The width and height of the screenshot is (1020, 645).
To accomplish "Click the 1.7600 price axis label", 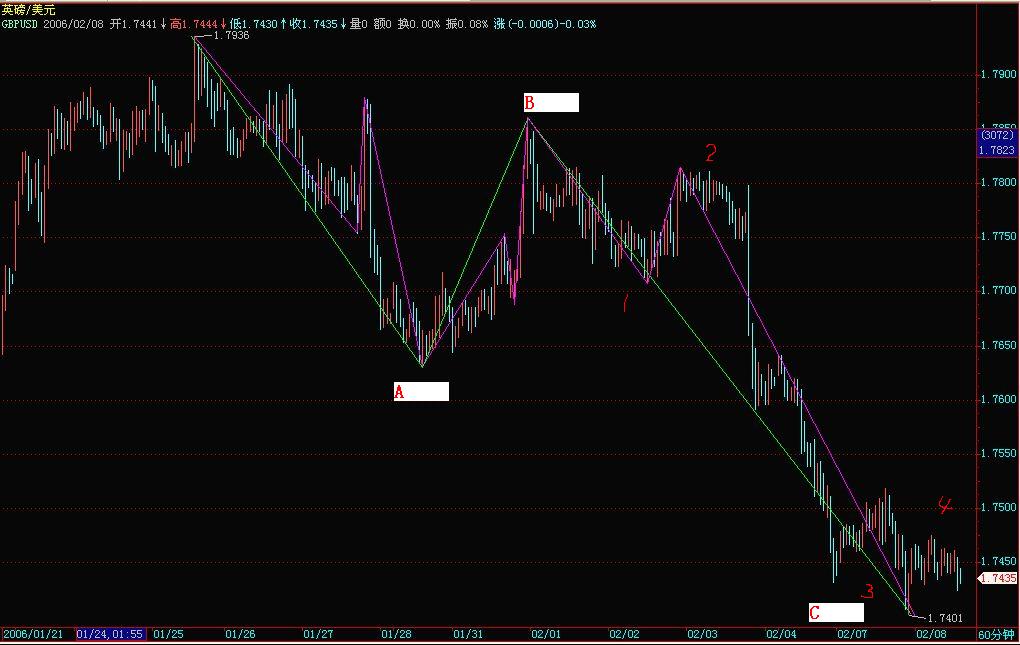I will pos(998,399).
